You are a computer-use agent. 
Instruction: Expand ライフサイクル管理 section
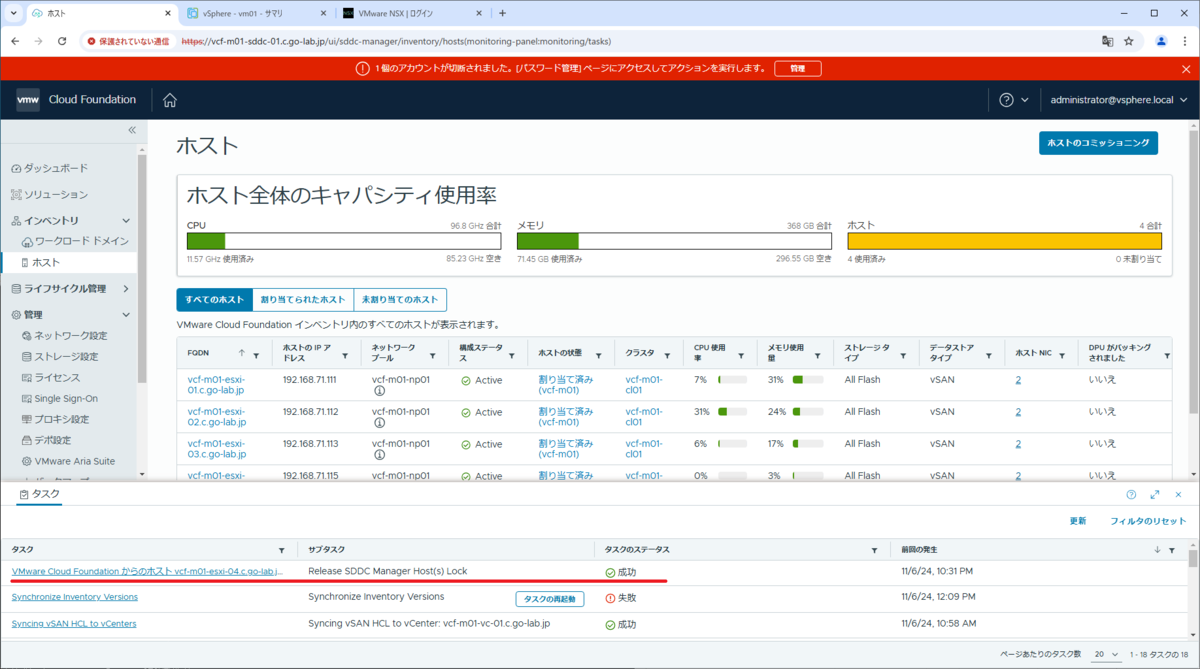tap(126, 289)
